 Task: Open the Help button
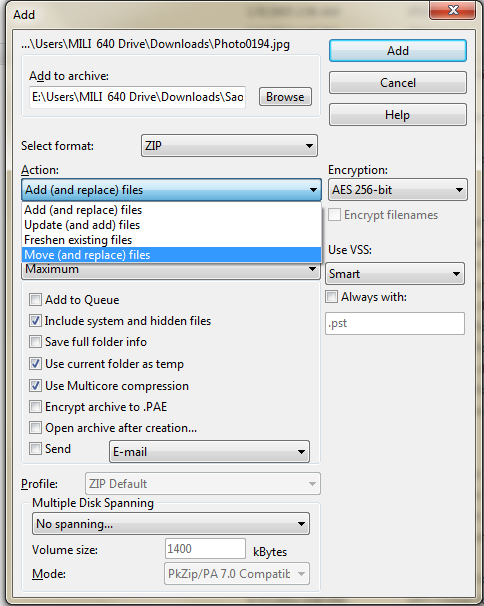click(398, 114)
